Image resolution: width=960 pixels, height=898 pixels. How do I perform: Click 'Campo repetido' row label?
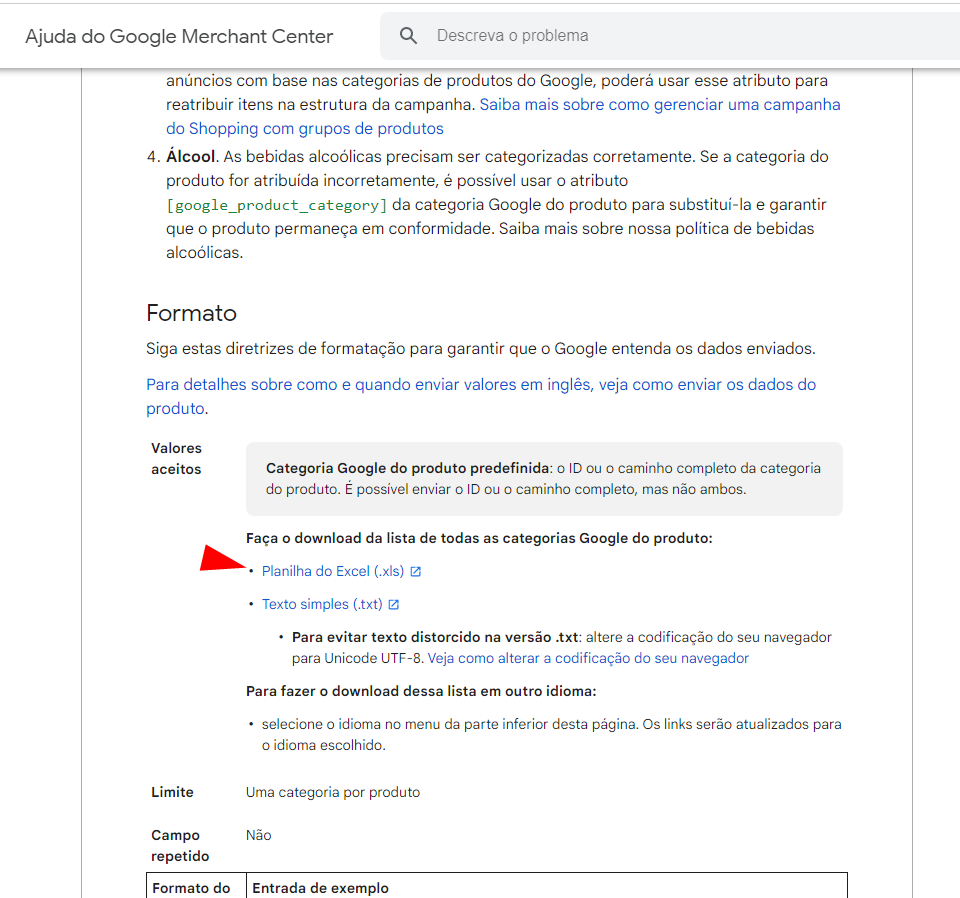180,845
